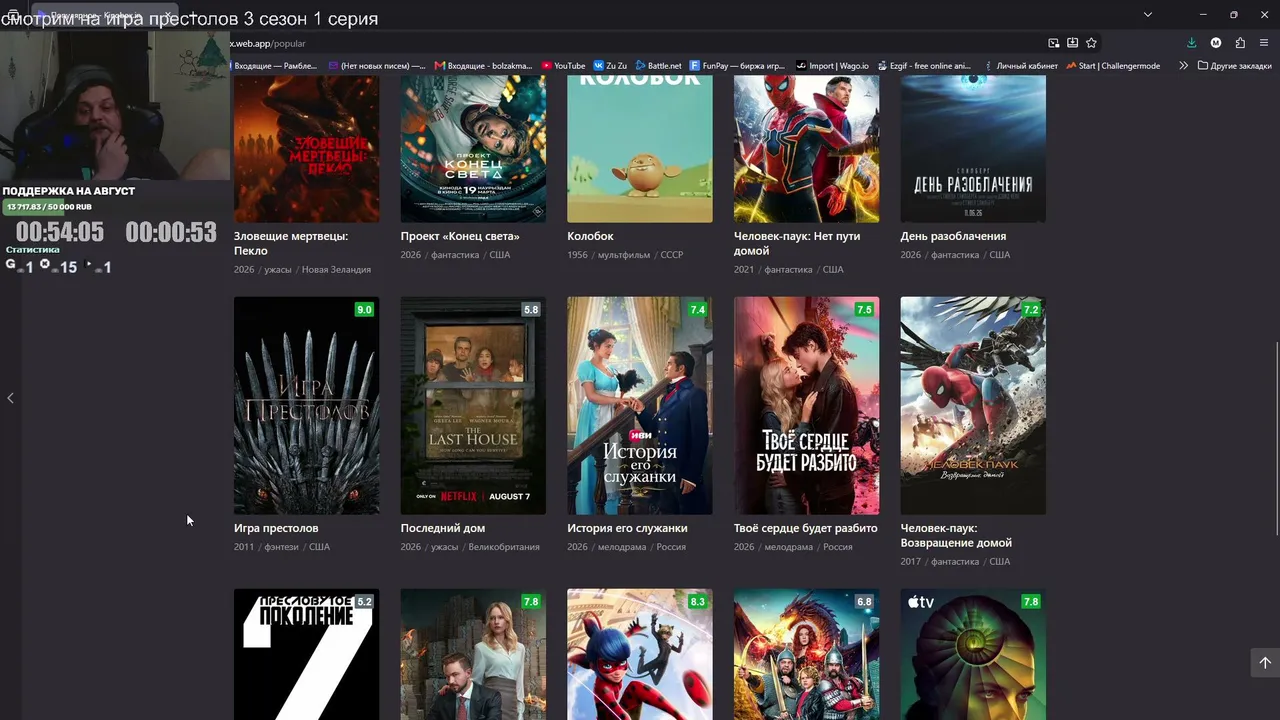The image size is (1280, 720).
Task: Click the 5.8 rating badge
Action: pyautogui.click(x=531, y=310)
